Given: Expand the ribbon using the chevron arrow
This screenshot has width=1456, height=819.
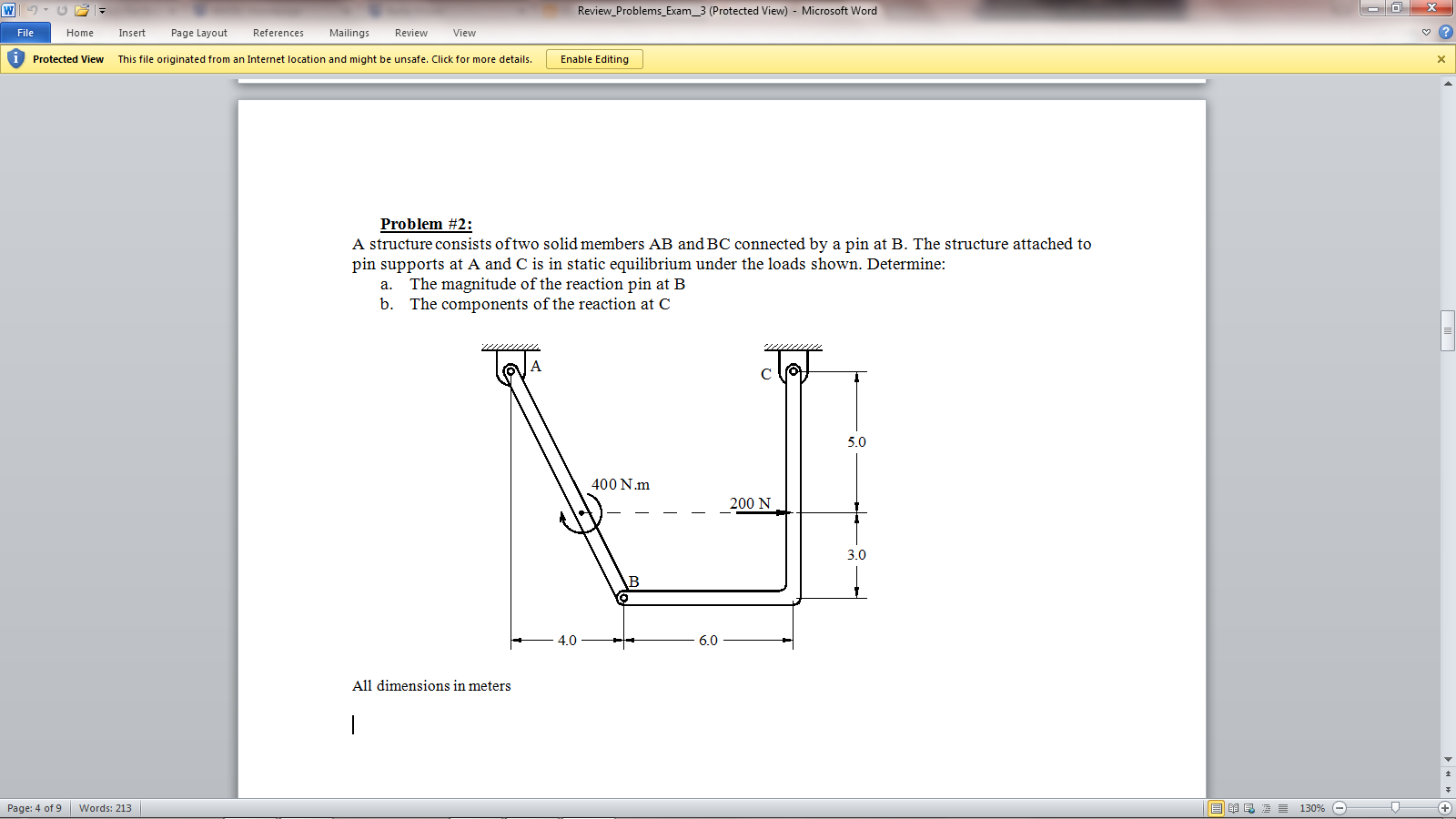Looking at the screenshot, I should point(1426,32).
